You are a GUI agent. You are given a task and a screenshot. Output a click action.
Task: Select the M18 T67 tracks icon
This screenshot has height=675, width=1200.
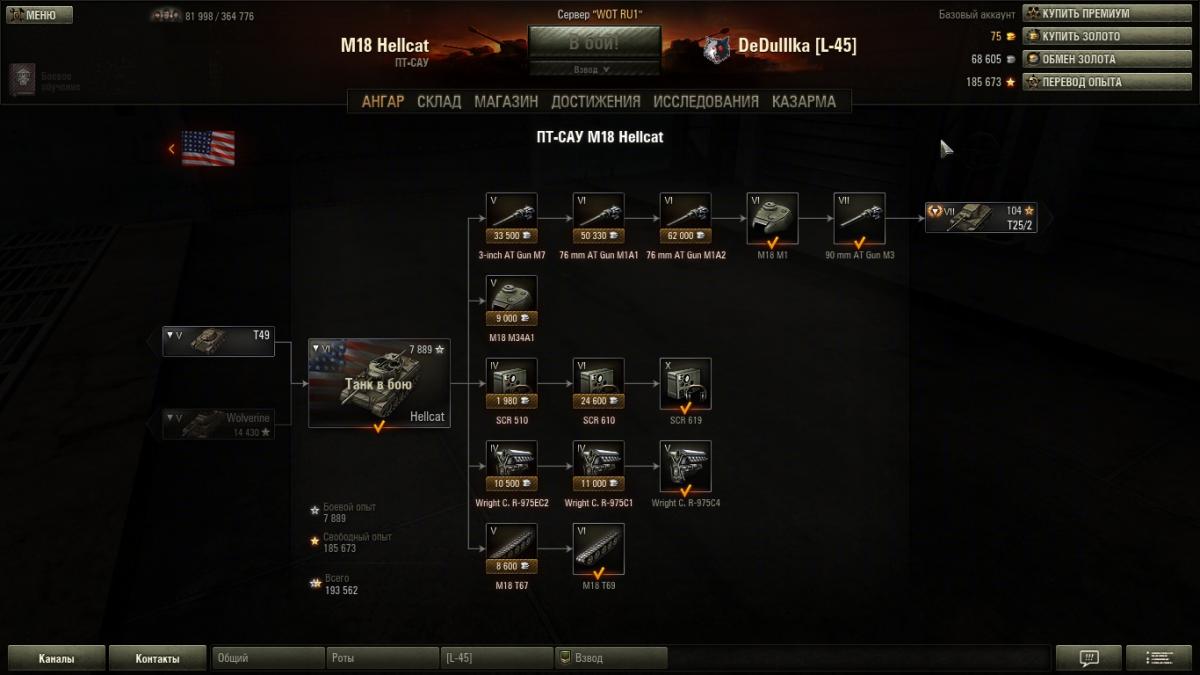(x=511, y=549)
